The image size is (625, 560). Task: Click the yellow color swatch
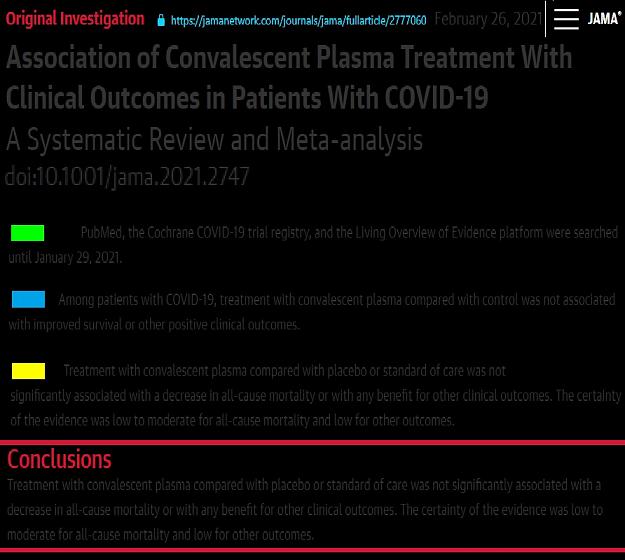tap(28, 371)
